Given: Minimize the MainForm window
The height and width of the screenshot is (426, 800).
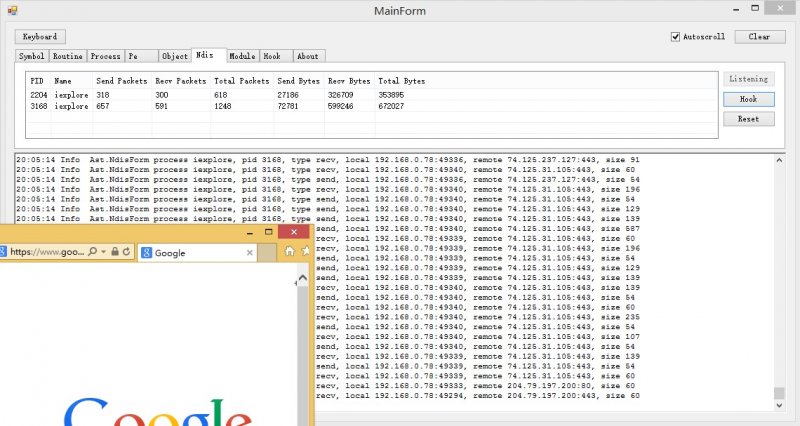Looking at the screenshot, I should click(736, 9).
